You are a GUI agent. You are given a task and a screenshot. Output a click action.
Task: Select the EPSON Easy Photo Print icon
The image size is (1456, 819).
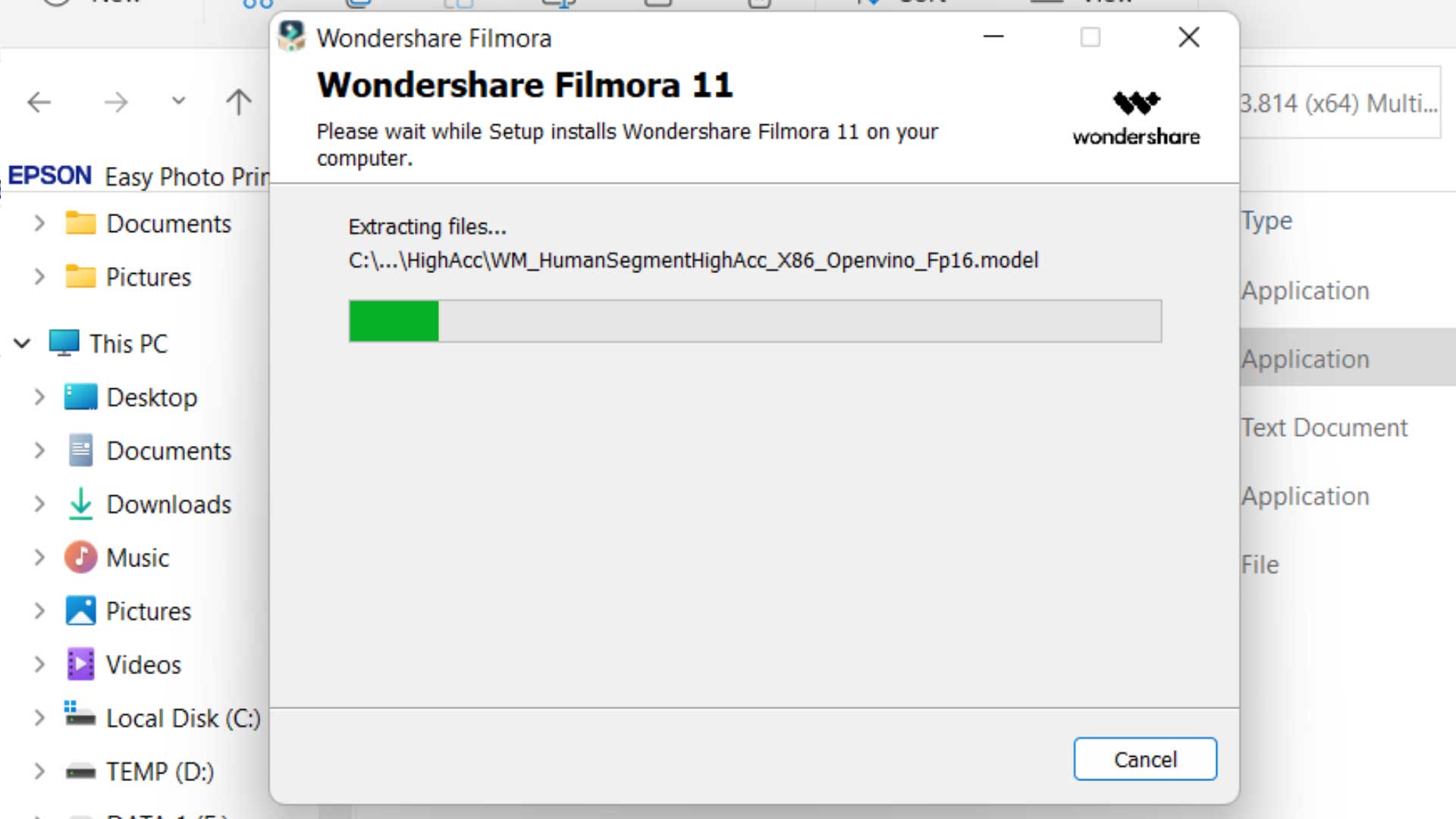coord(49,176)
